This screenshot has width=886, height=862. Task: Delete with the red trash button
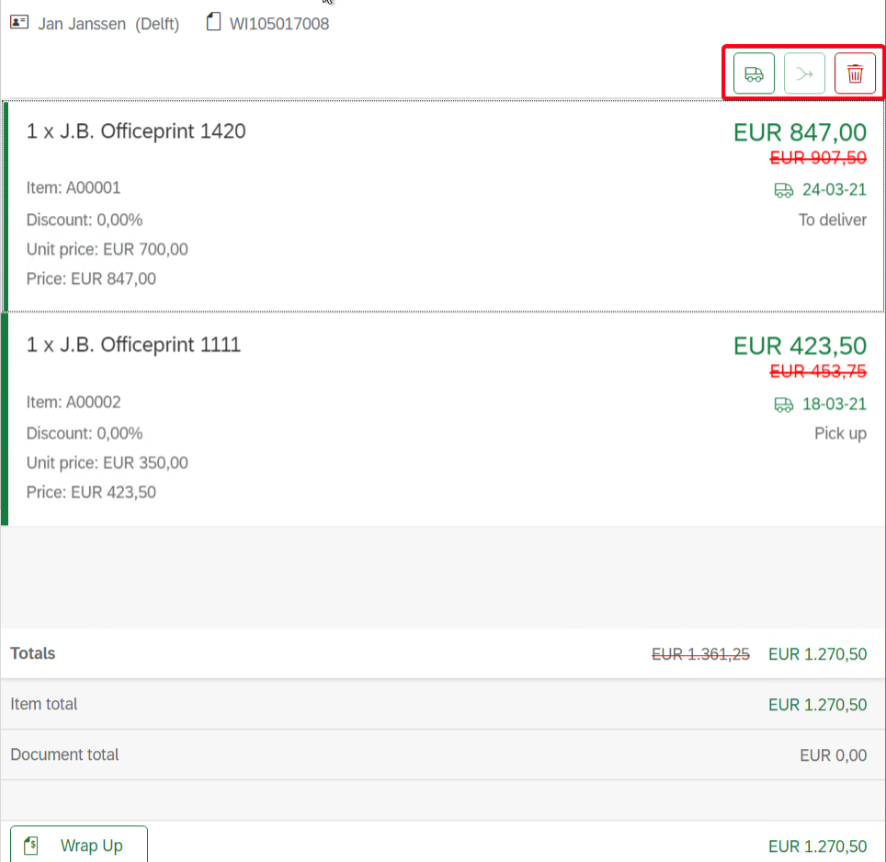855,74
